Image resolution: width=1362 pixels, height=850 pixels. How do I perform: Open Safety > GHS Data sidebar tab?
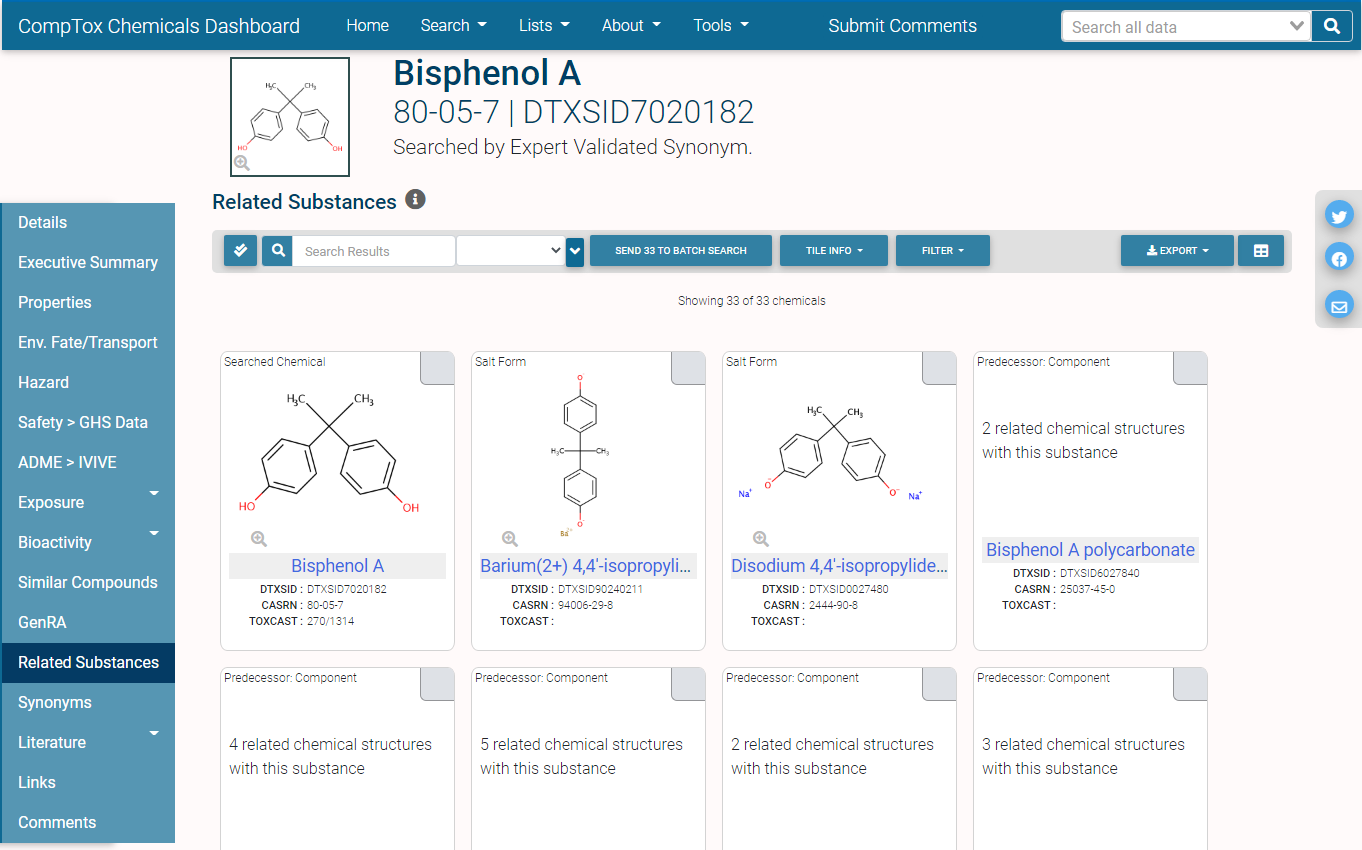[x=88, y=423]
